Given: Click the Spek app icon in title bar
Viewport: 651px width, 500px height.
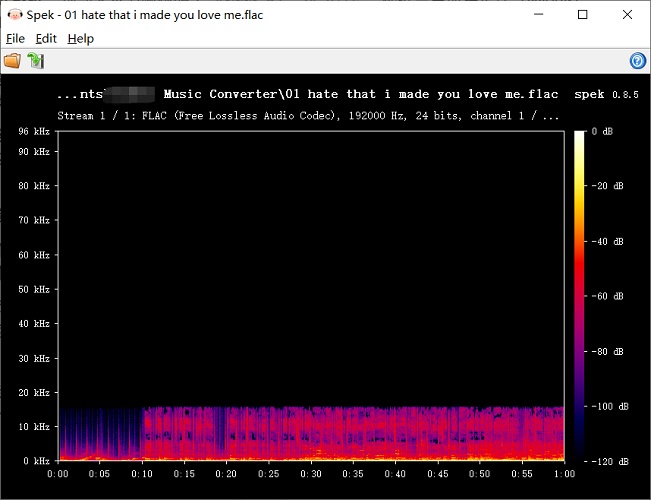Looking at the screenshot, I should [x=15, y=15].
